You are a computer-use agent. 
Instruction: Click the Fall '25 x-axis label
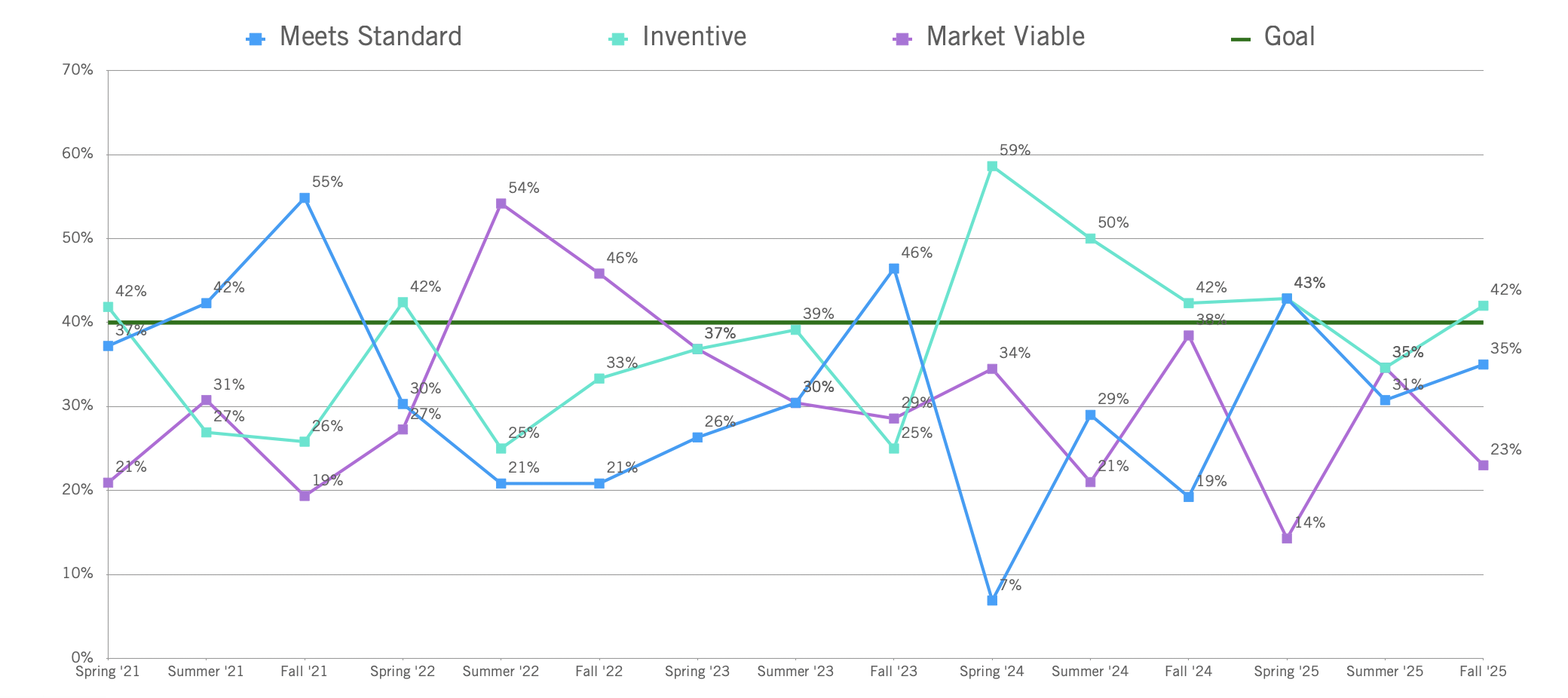pos(1483,672)
